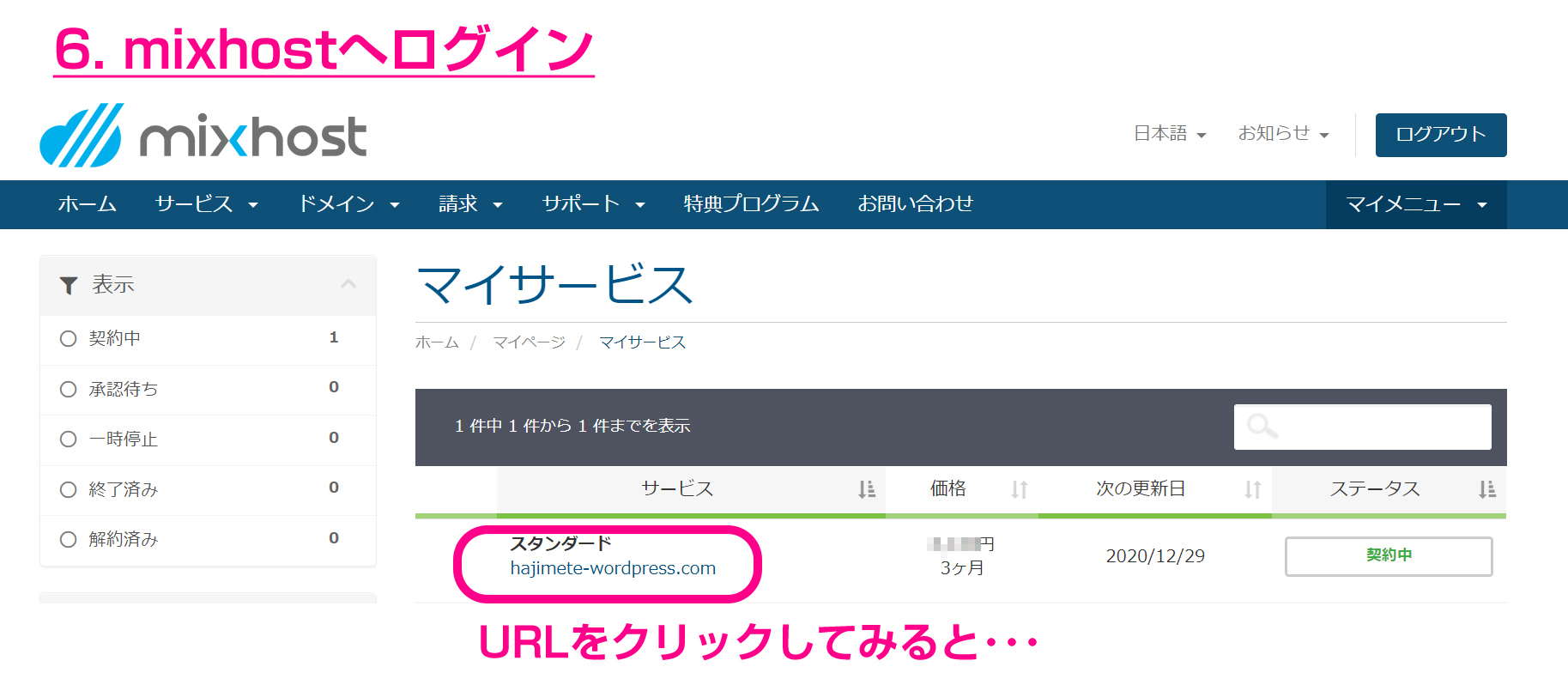This screenshot has height=691, width=1568.
Task: Expand the サポート navigation dropdown
Action: 594,204
